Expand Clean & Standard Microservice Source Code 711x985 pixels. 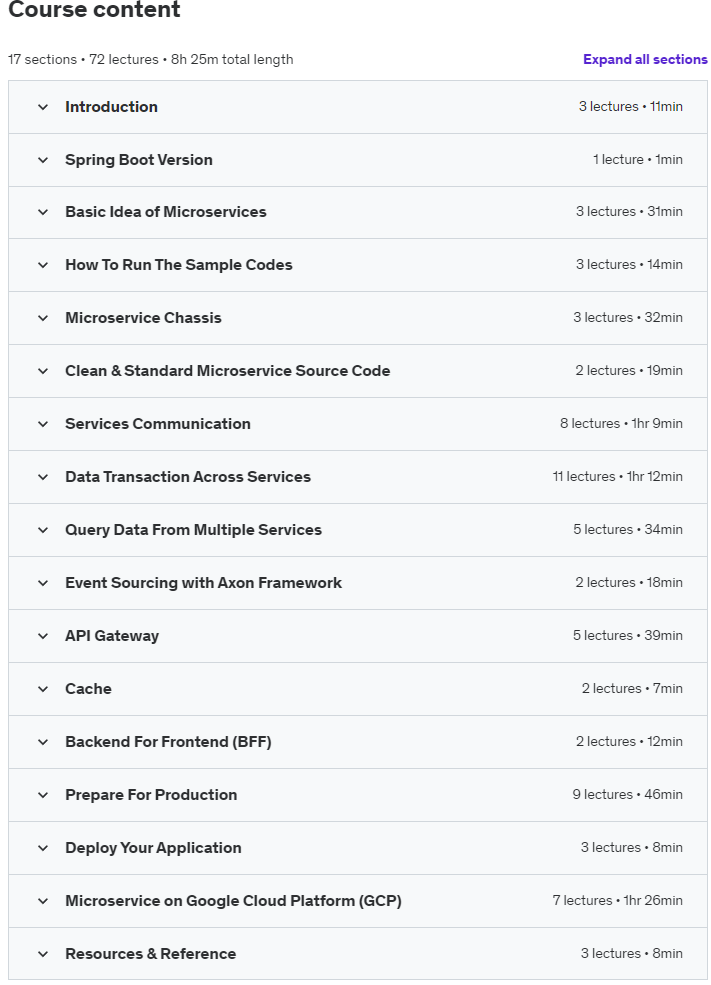pyautogui.click(x=357, y=371)
